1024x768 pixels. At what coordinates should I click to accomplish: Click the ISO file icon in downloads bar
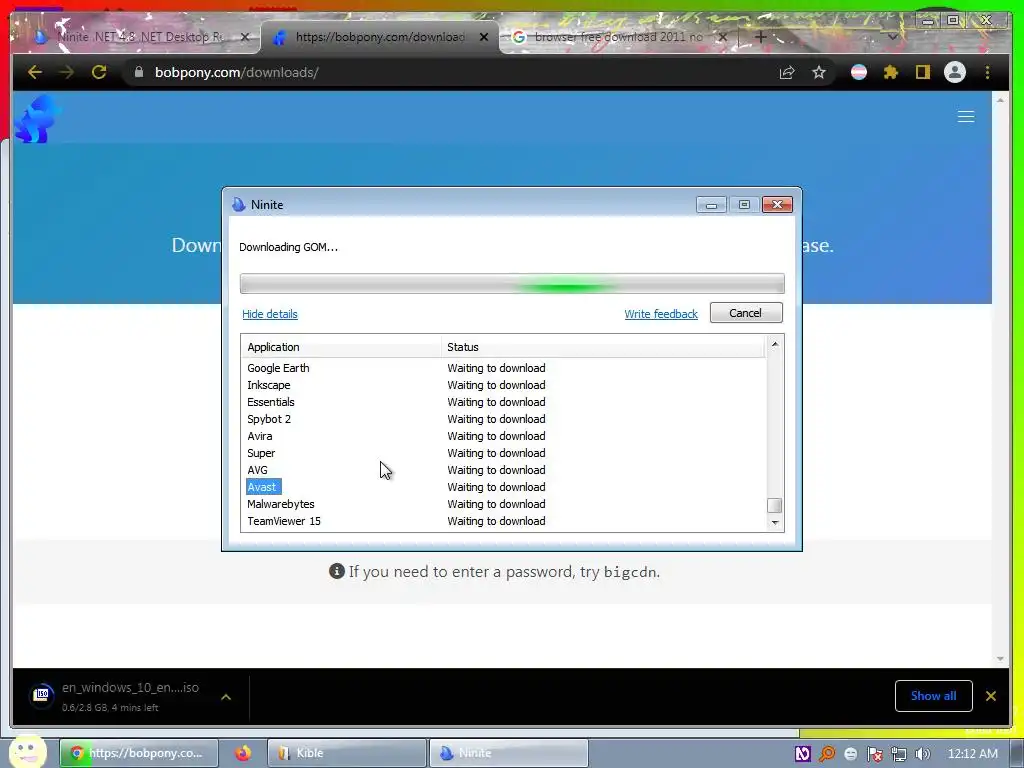(42, 695)
